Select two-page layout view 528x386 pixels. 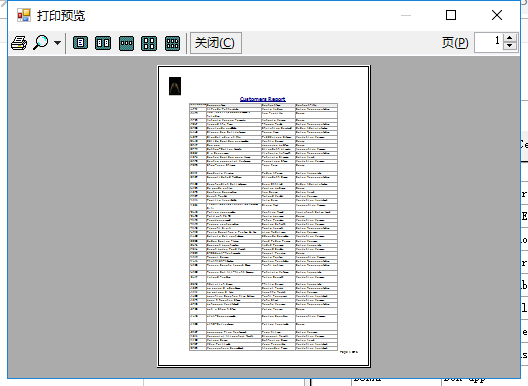[x=103, y=43]
